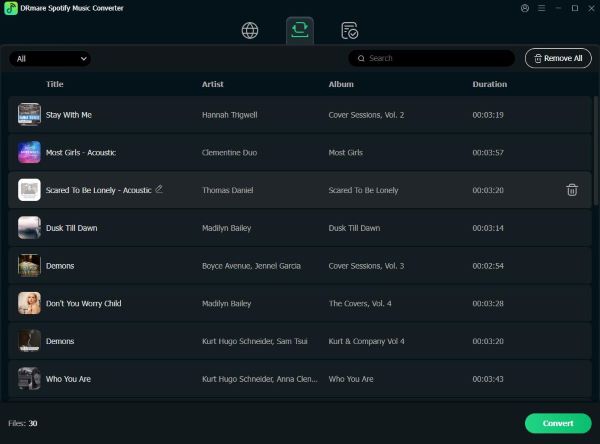Click the Title column header
This screenshot has height=444, width=600.
coord(55,84)
